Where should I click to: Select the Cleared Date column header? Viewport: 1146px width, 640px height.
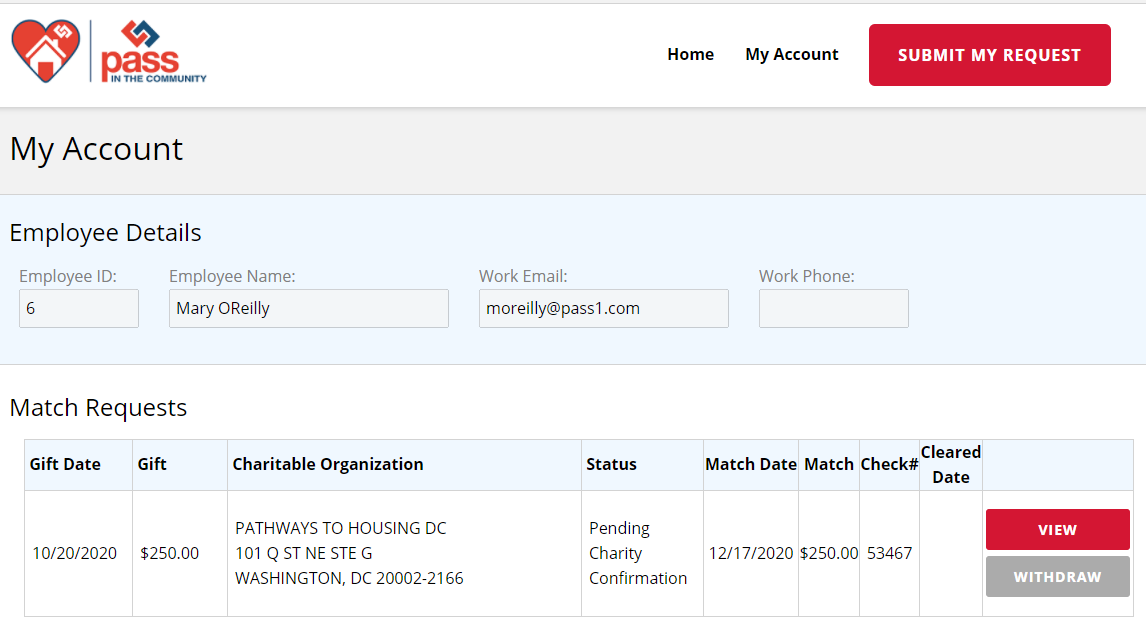click(951, 465)
